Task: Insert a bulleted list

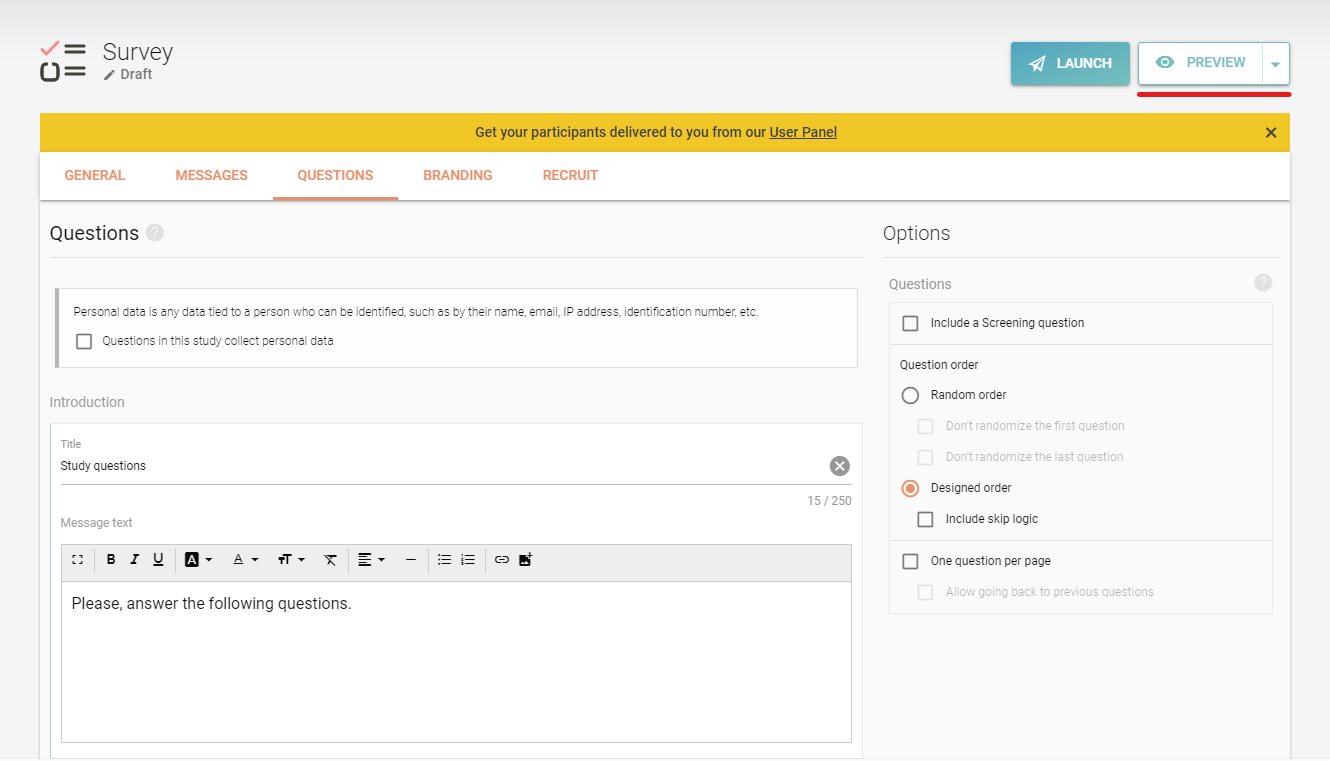Action: pos(444,560)
